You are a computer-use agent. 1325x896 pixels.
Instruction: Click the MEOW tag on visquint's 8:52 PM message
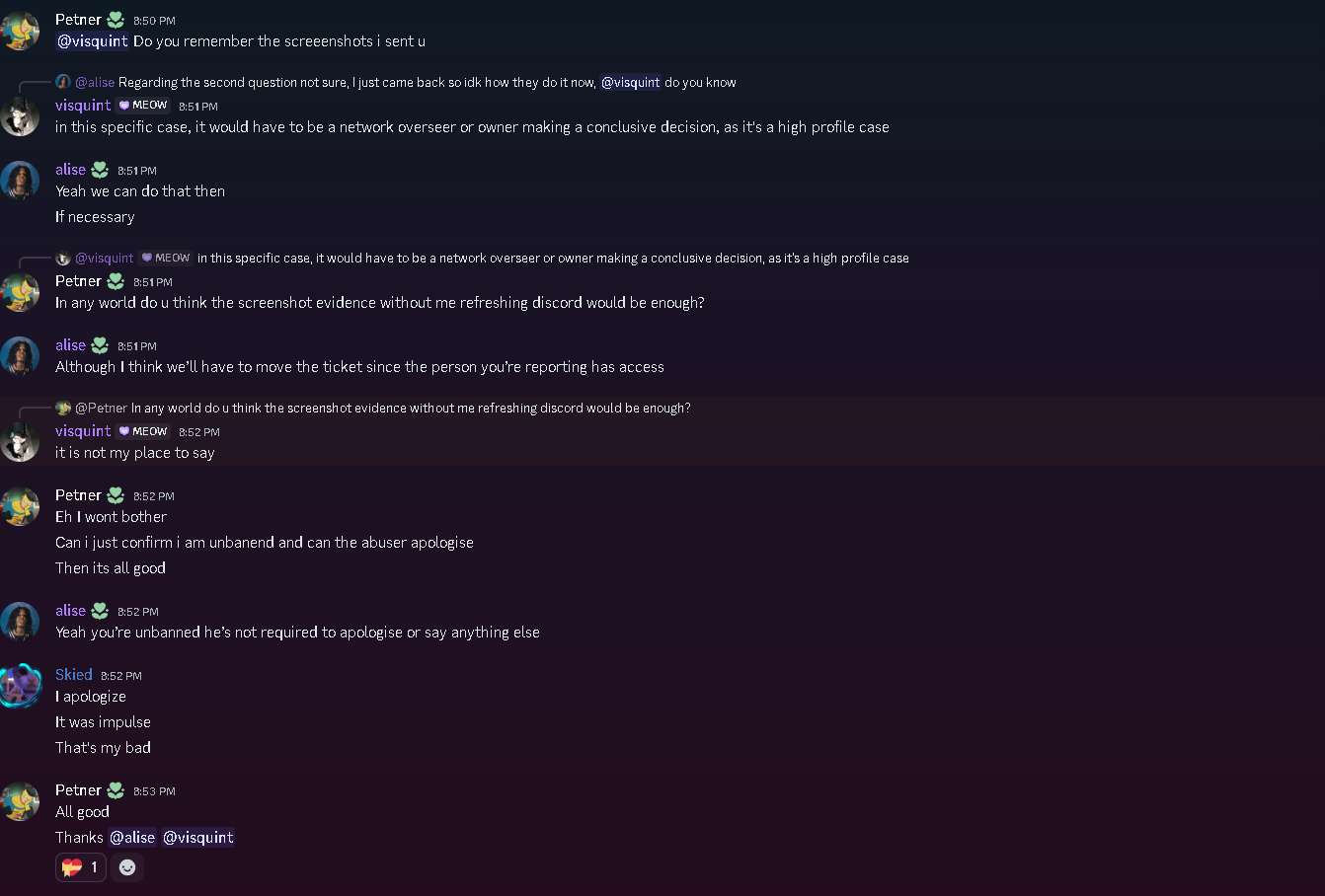point(144,431)
